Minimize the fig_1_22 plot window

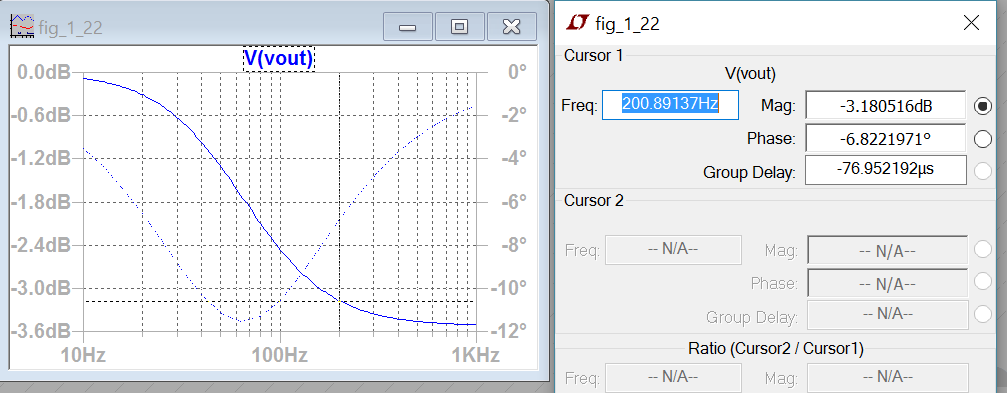point(408,27)
